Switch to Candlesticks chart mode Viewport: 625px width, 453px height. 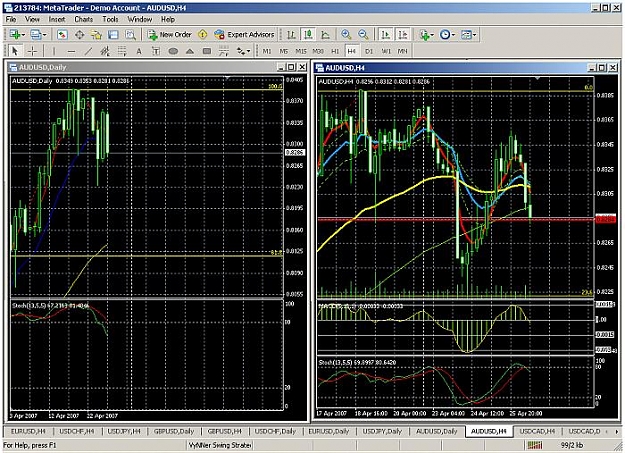(x=308, y=35)
